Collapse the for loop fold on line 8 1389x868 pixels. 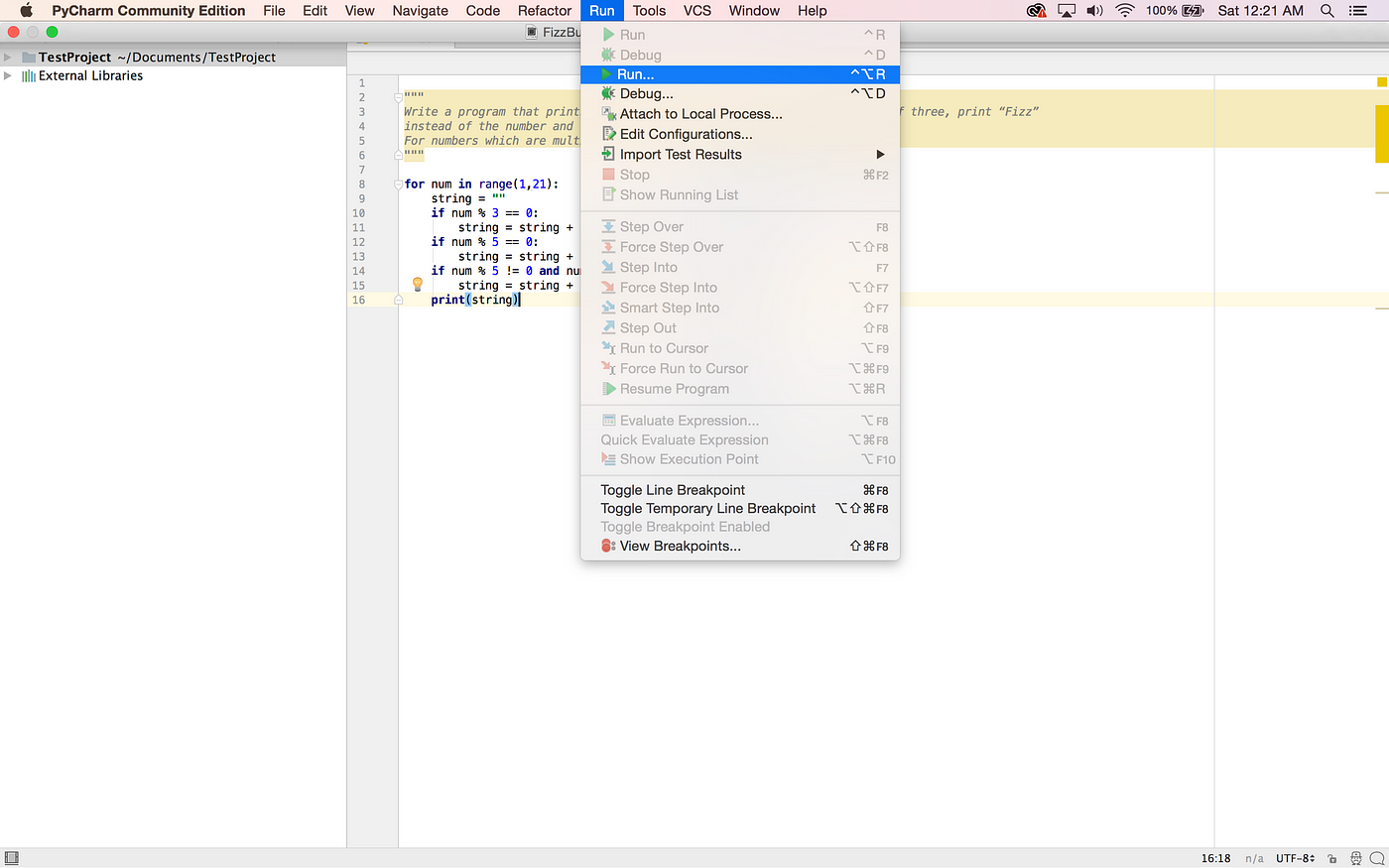click(x=398, y=184)
